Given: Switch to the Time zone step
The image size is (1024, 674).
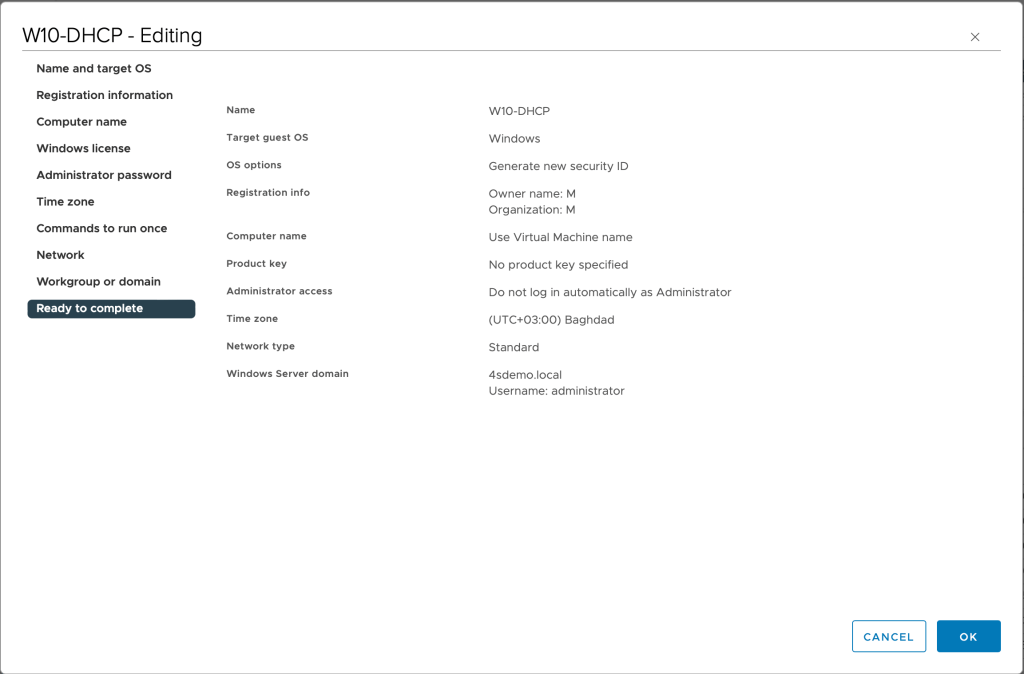Looking at the screenshot, I should point(65,202).
